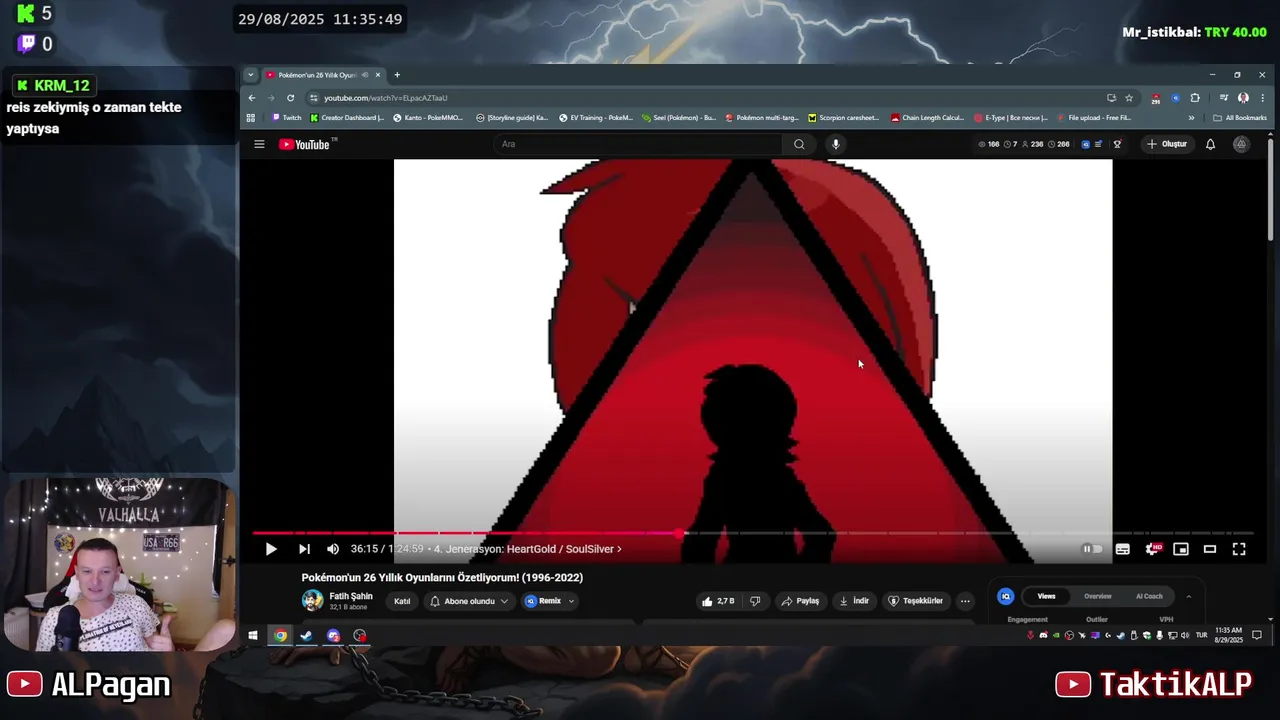Close the Pokémon YouTube tab
This screenshot has height=720, width=1280.
pyautogui.click(x=378, y=75)
